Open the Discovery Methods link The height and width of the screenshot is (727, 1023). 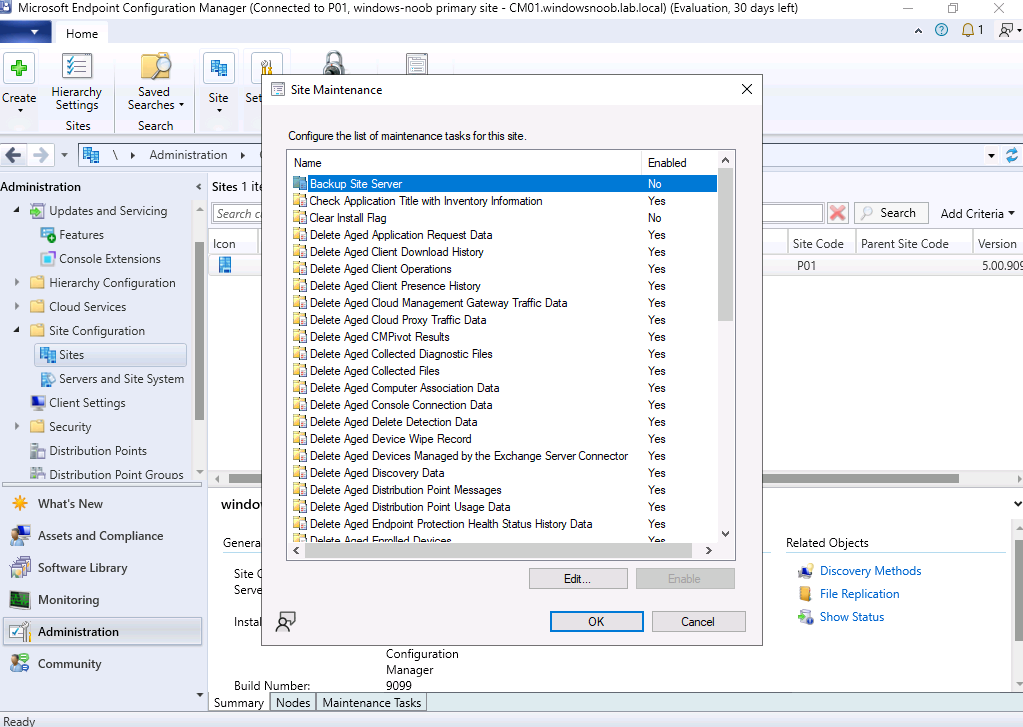(x=870, y=571)
